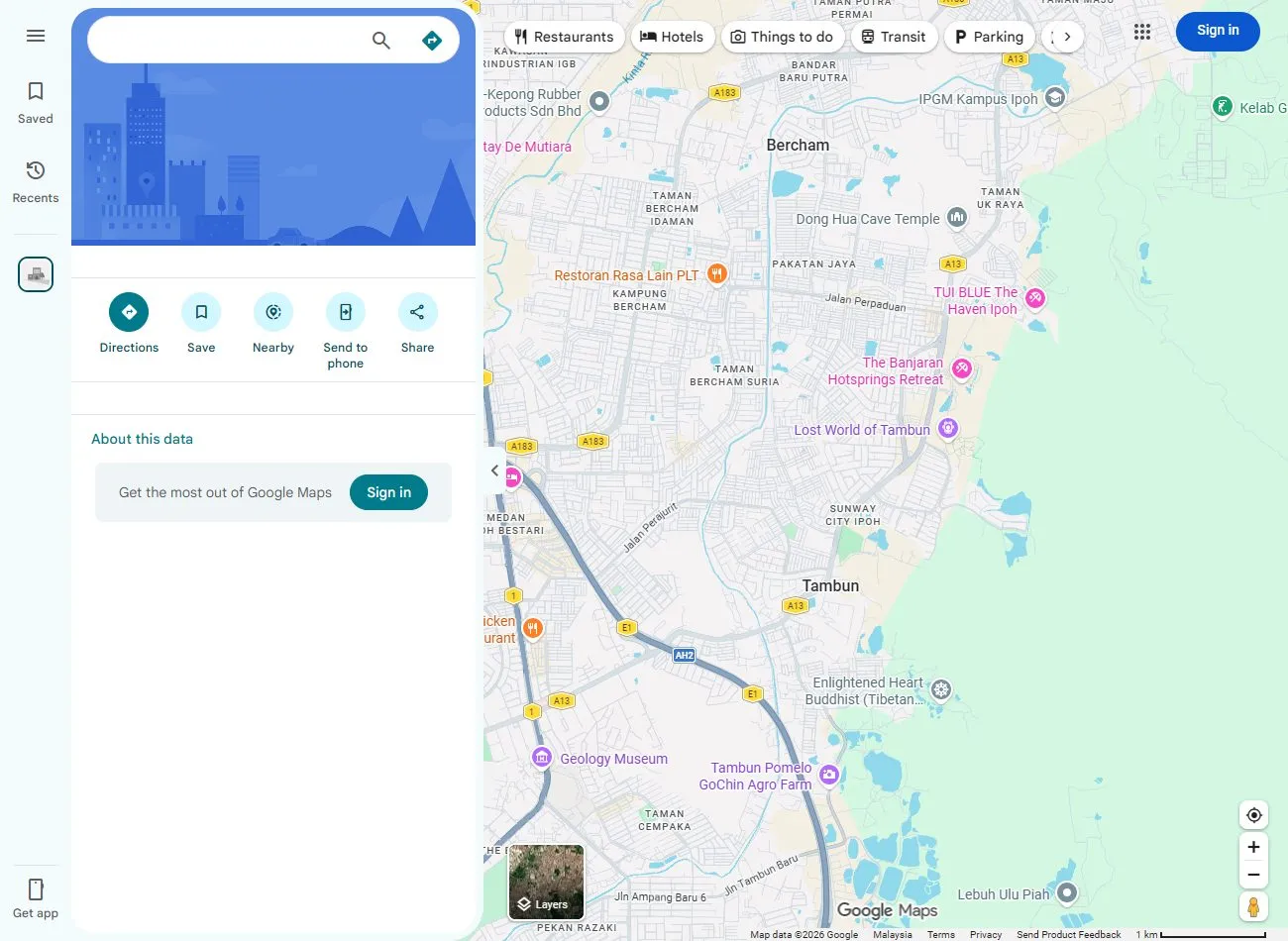Open the hamburger main menu
The height and width of the screenshot is (941, 1288).
click(x=36, y=36)
